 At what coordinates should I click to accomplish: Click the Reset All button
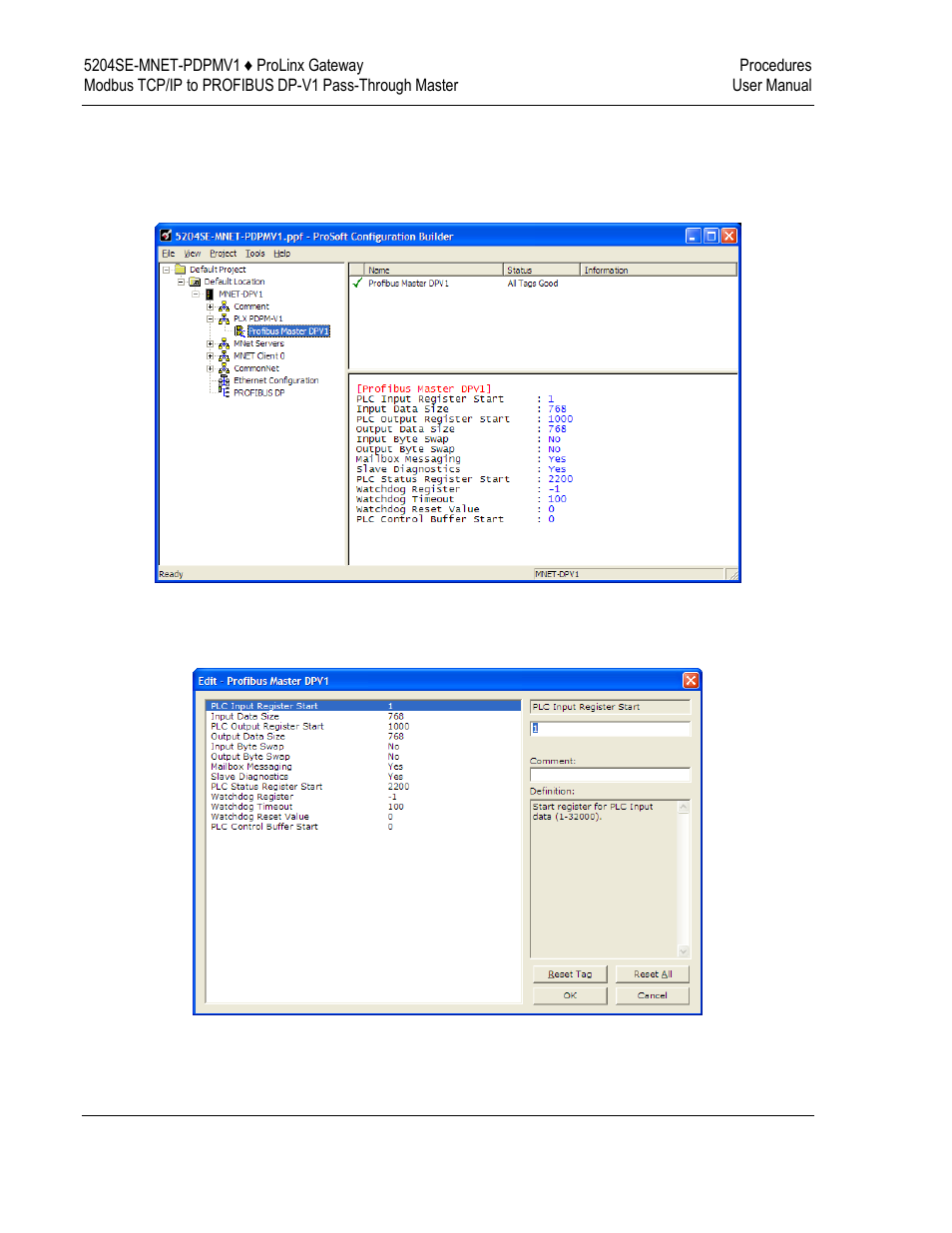(653, 974)
